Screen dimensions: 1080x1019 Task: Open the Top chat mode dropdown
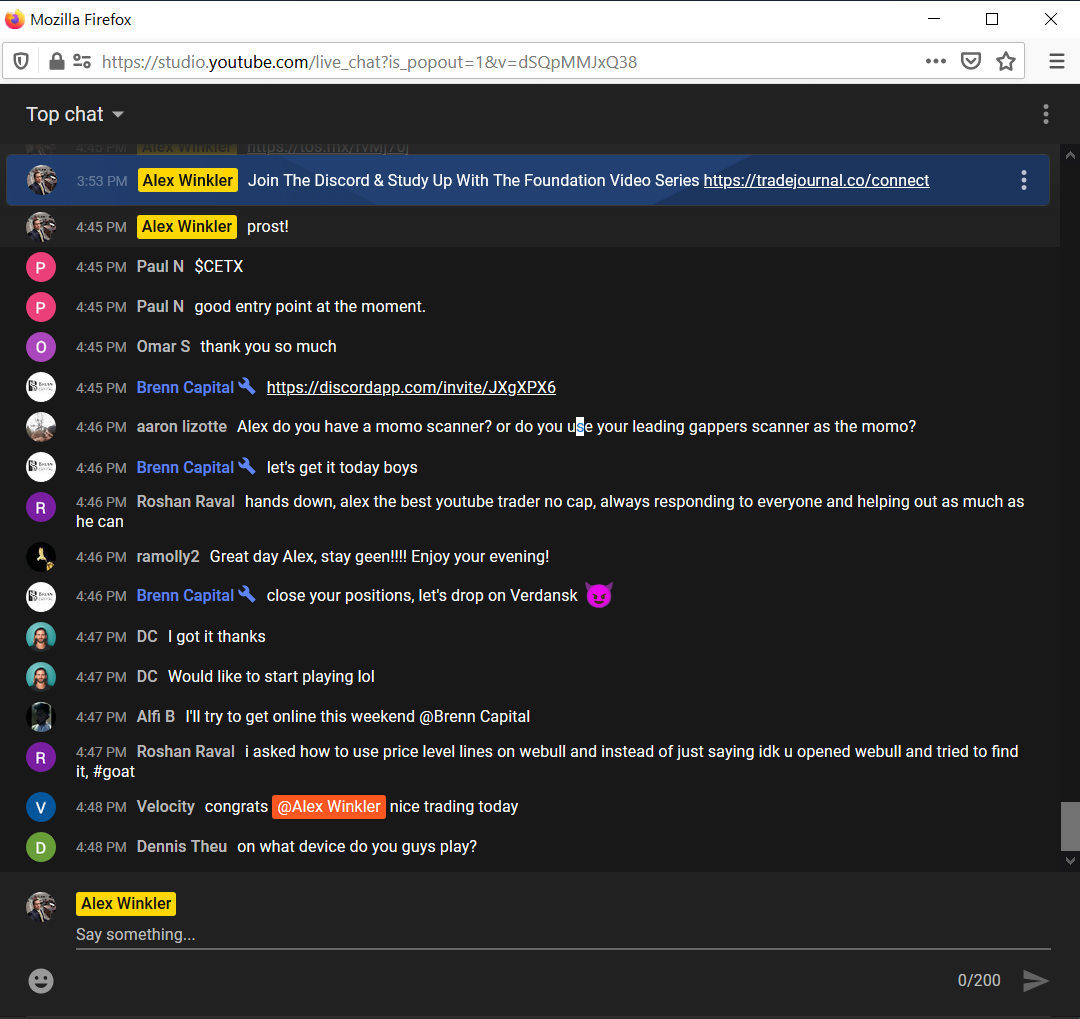[x=75, y=114]
